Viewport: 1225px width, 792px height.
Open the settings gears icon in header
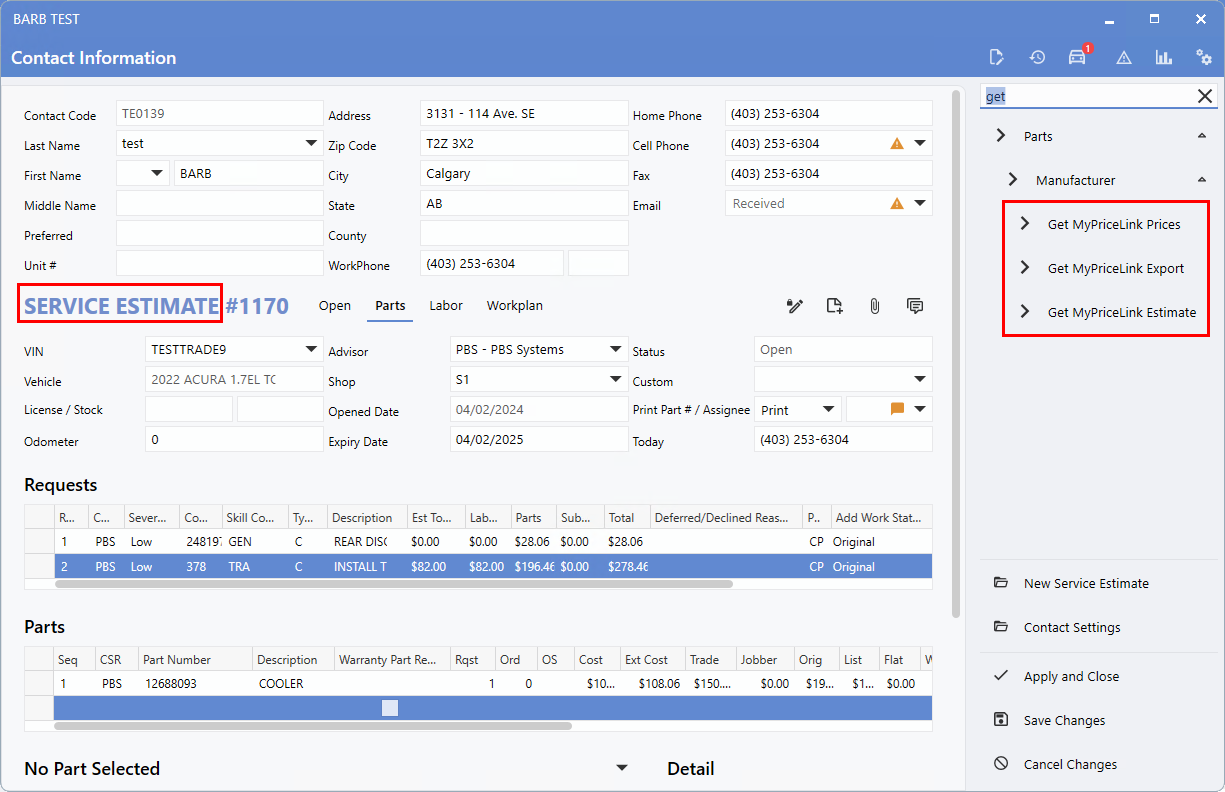pos(1204,57)
